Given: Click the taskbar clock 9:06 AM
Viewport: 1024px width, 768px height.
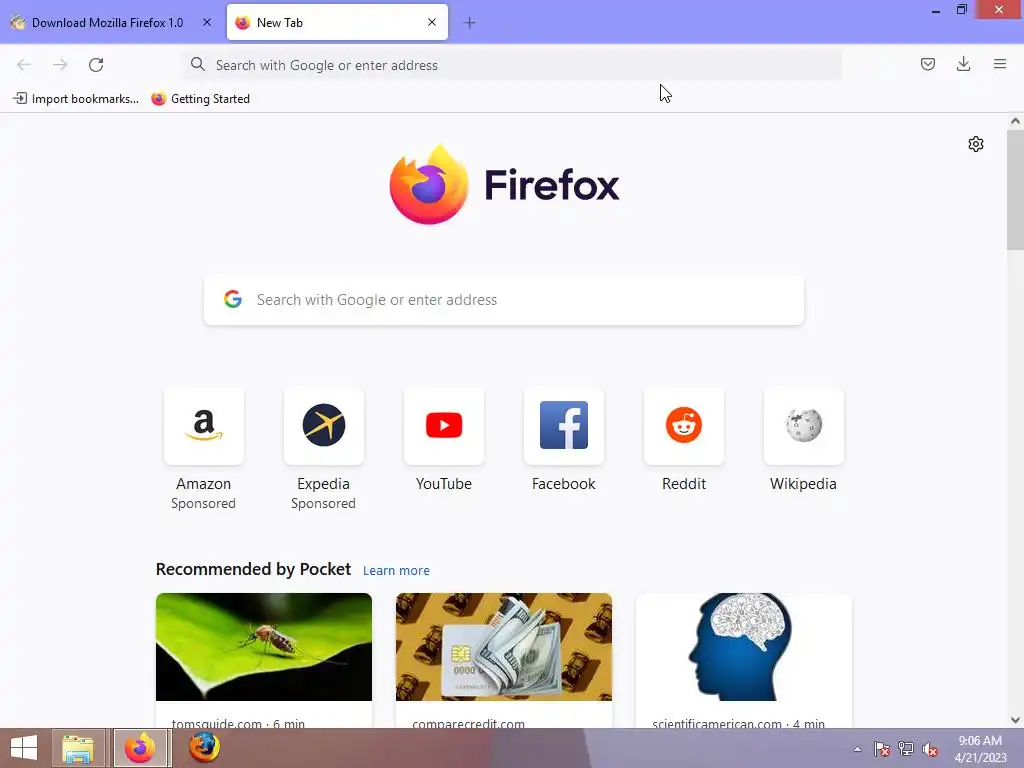Looking at the screenshot, I should pos(980,741).
